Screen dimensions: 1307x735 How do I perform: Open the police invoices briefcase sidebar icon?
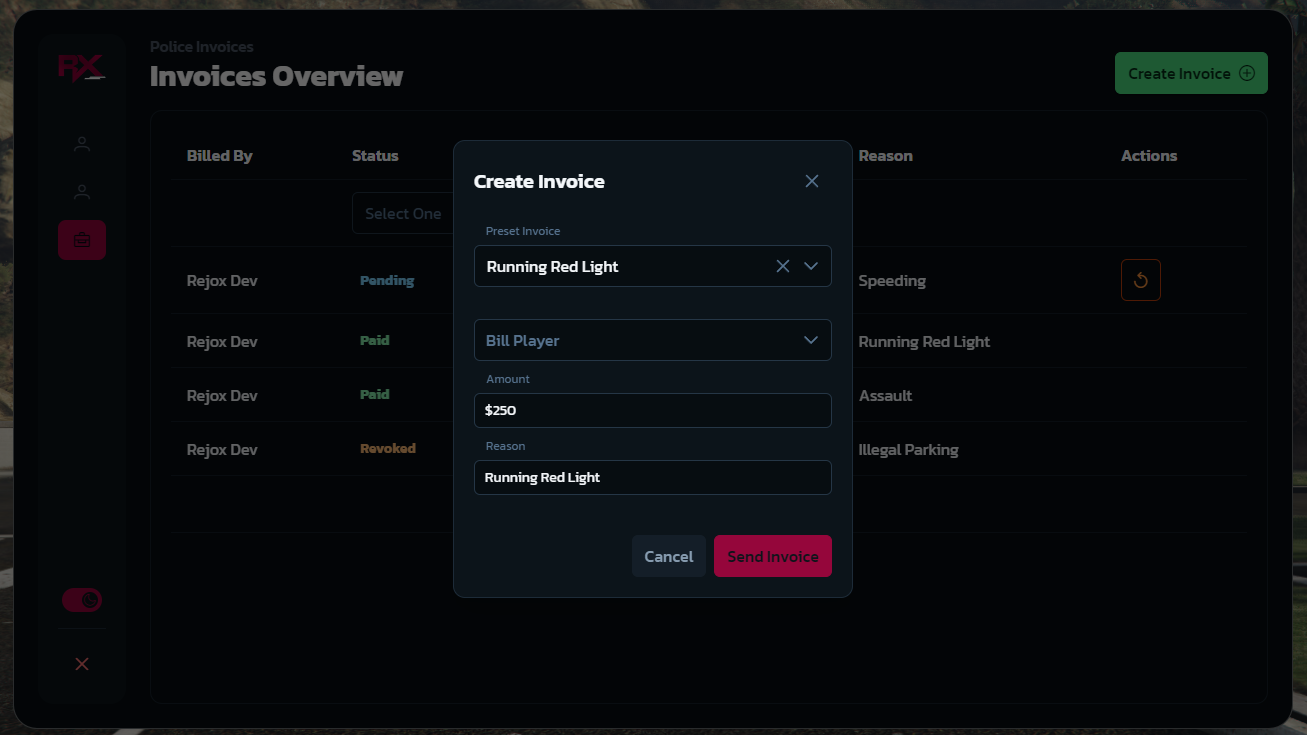81,240
